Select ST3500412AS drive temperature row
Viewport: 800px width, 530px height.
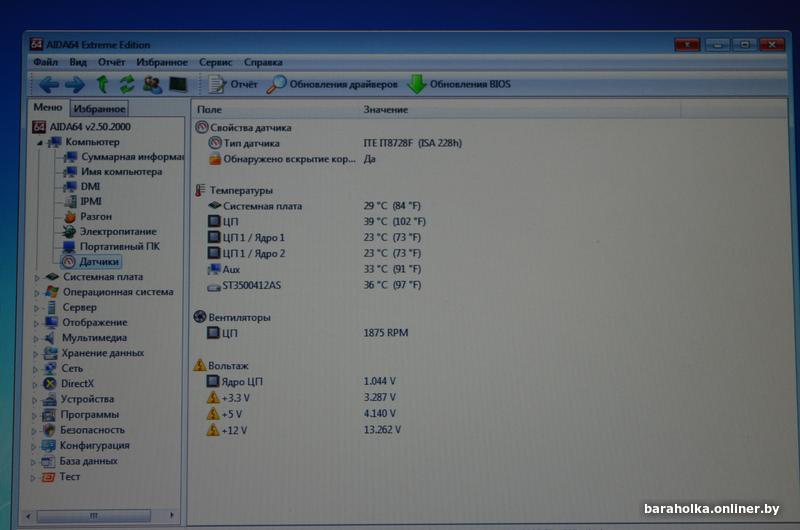click(314, 285)
